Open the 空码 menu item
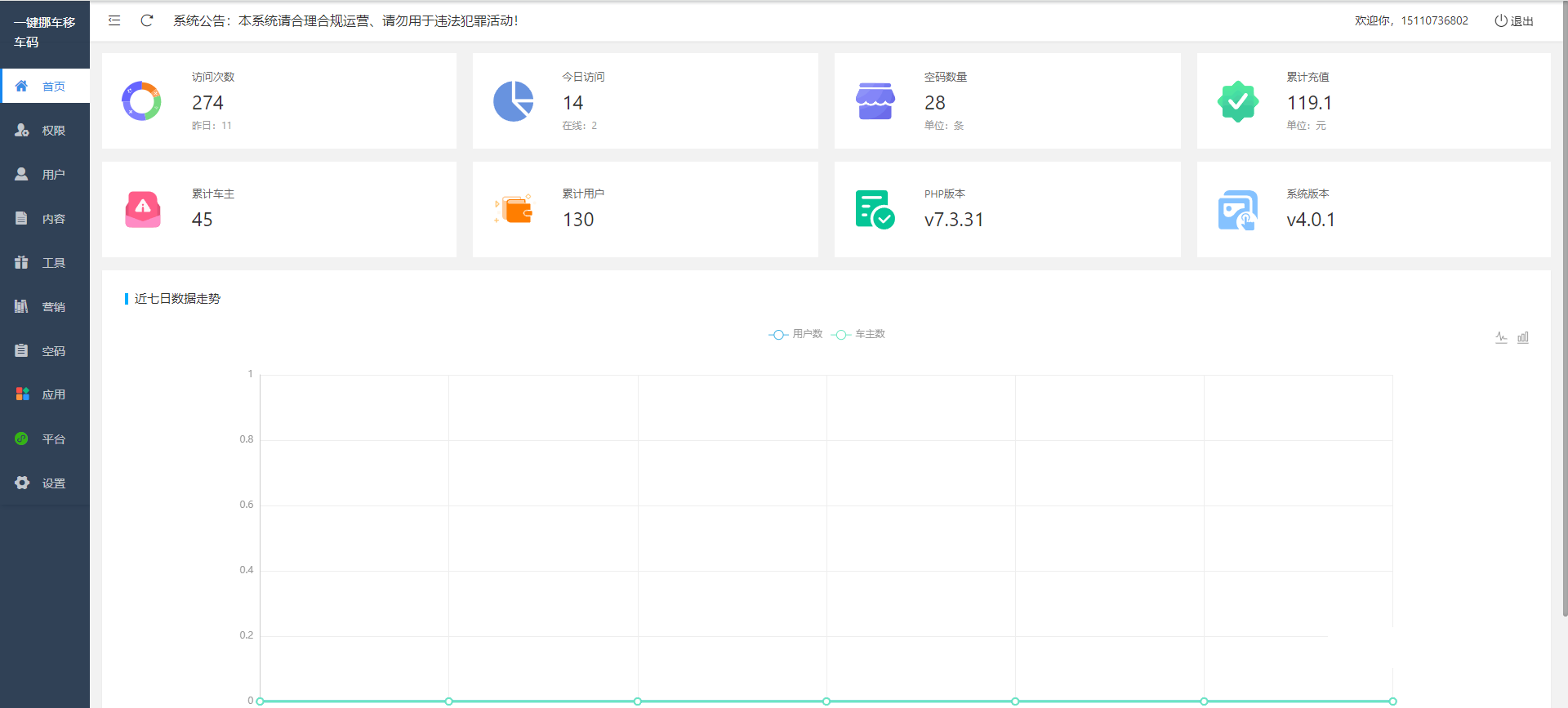The height and width of the screenshot is (708, 1568). click(45, 350)
